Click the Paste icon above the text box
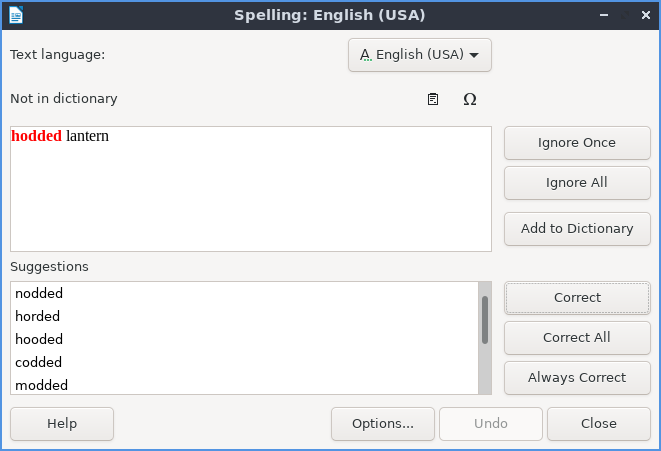The height and width of the screenshot is (451, 661). point(433,99)
